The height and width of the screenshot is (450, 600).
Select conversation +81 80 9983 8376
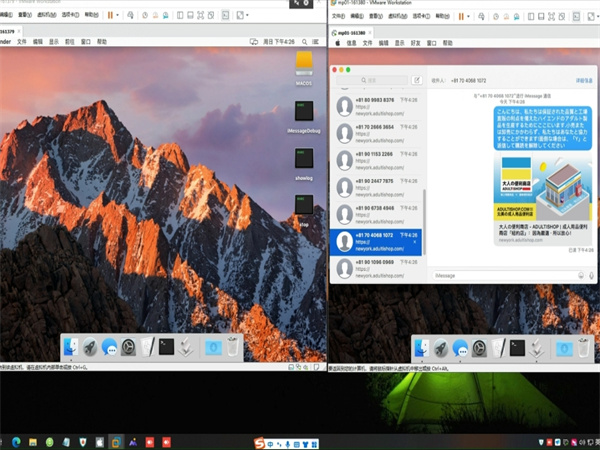coord(378,106)
